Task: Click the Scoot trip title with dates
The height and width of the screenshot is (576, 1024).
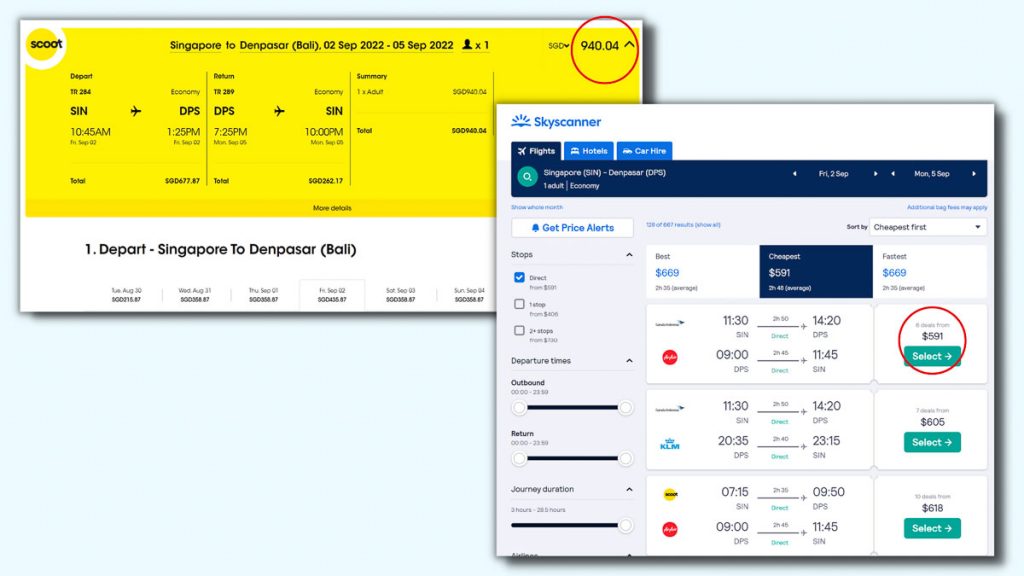Action: coord(312,45)
